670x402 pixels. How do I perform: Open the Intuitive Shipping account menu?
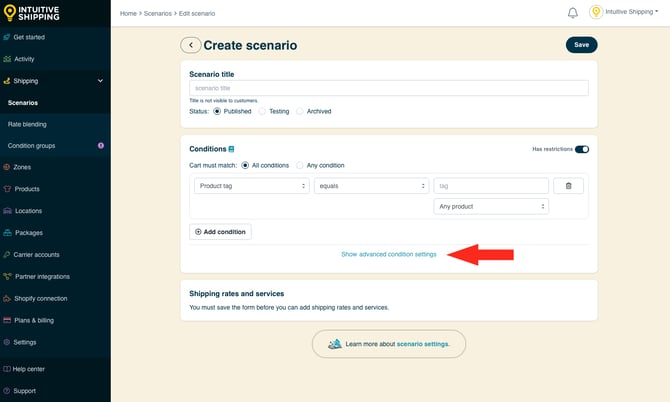click(x=632, y=12)
